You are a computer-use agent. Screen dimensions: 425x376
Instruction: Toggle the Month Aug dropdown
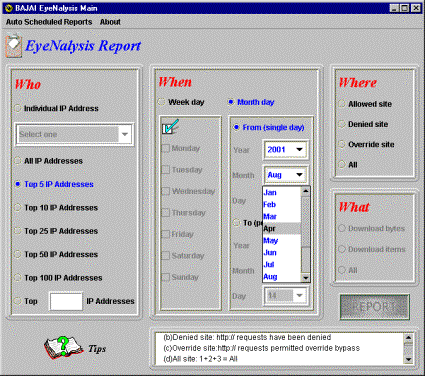(285, 175)
